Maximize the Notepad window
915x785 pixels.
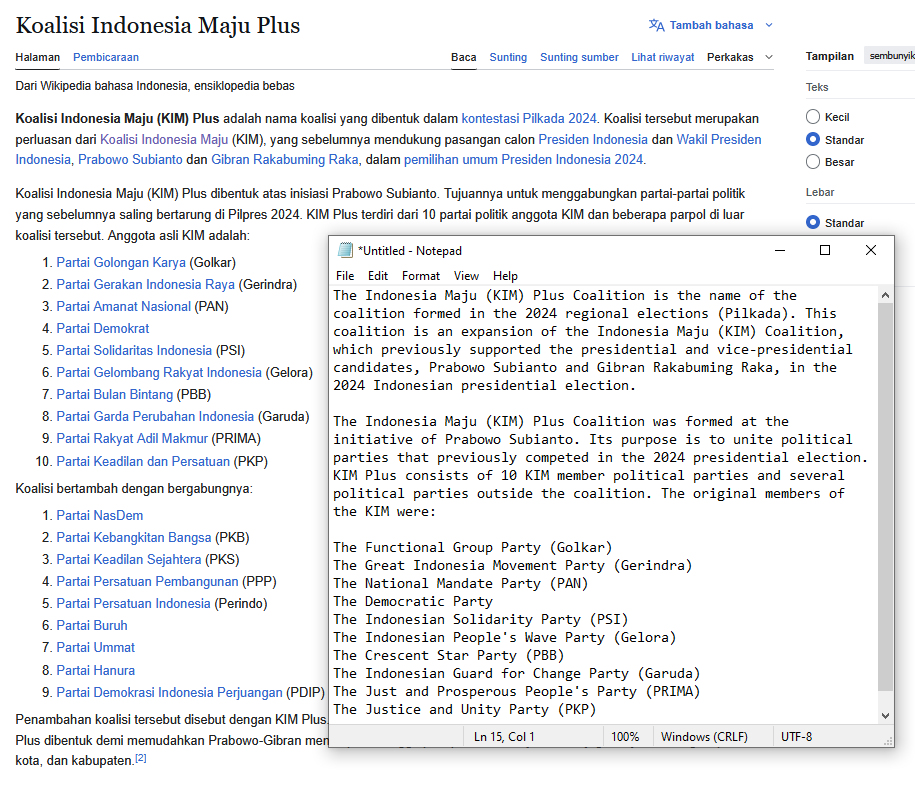click(825, 250)
